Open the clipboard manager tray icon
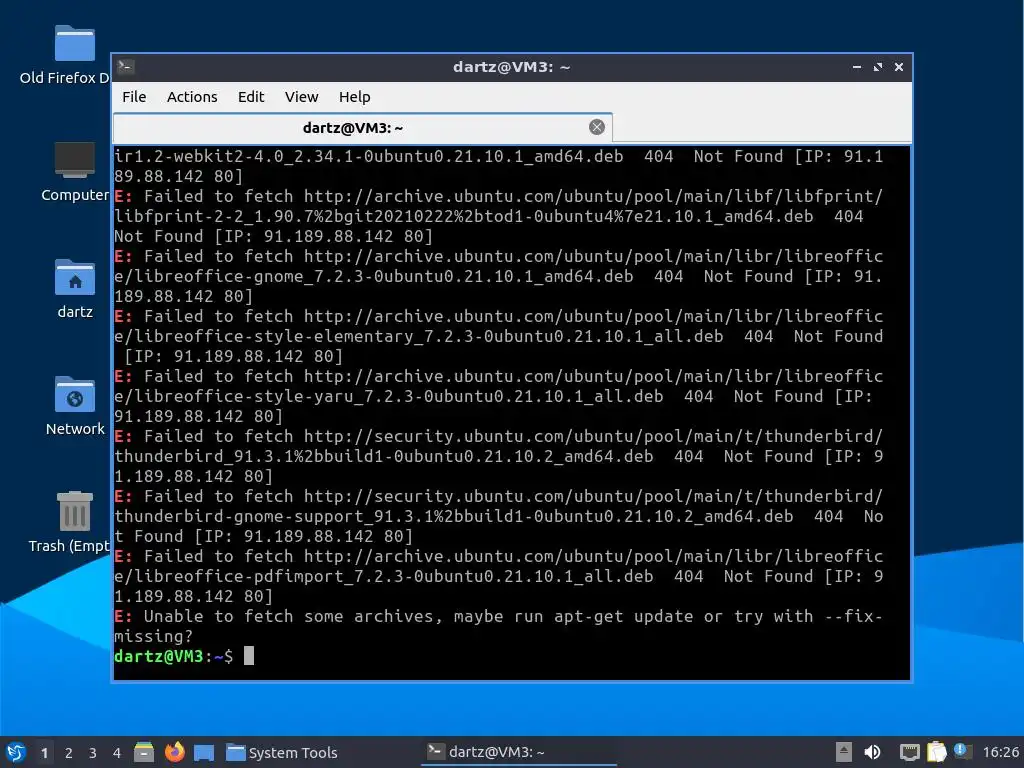The image size is (1024, 768). pyautogui.click(x=936, y=752)
